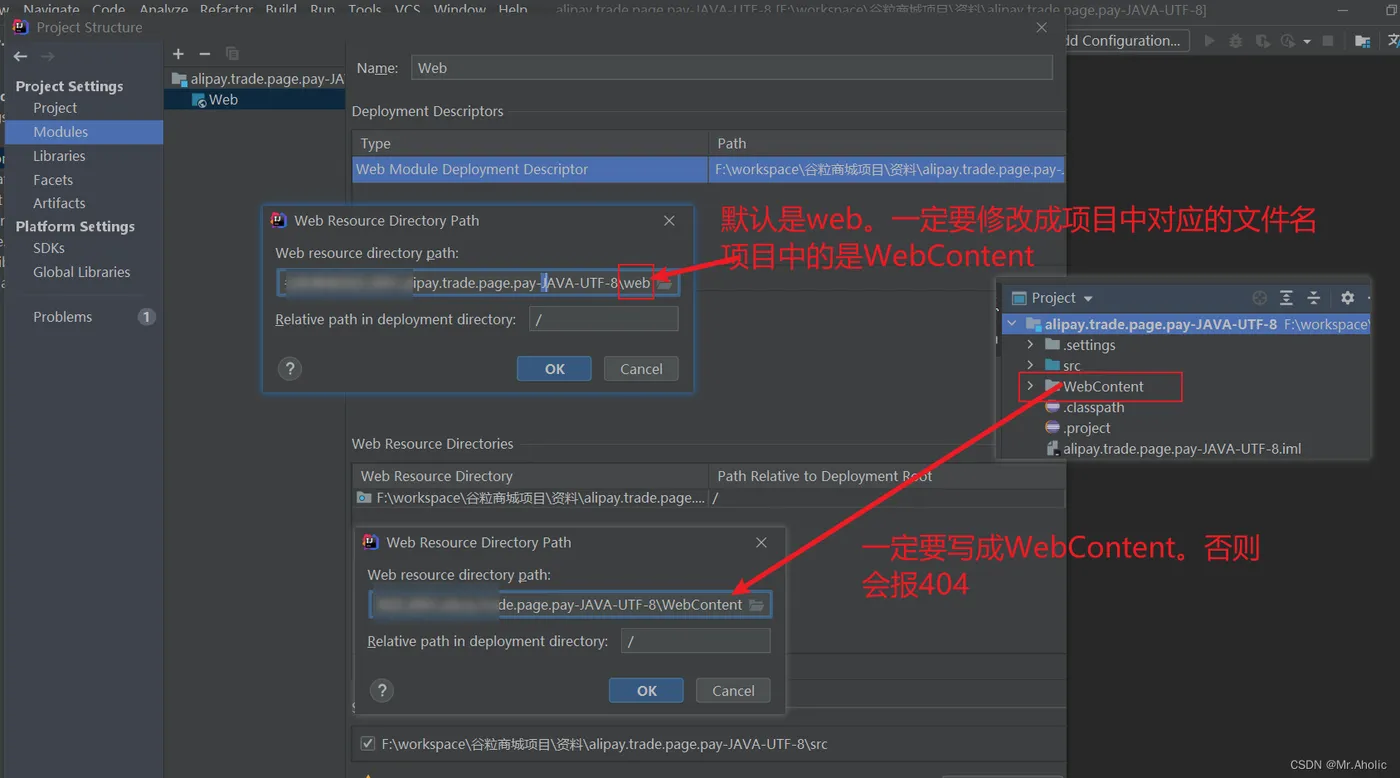The image size is (1400, 778).
Task: Click the run arrow icon in the IDE toolbar
Action: [x=1210, y=41]
